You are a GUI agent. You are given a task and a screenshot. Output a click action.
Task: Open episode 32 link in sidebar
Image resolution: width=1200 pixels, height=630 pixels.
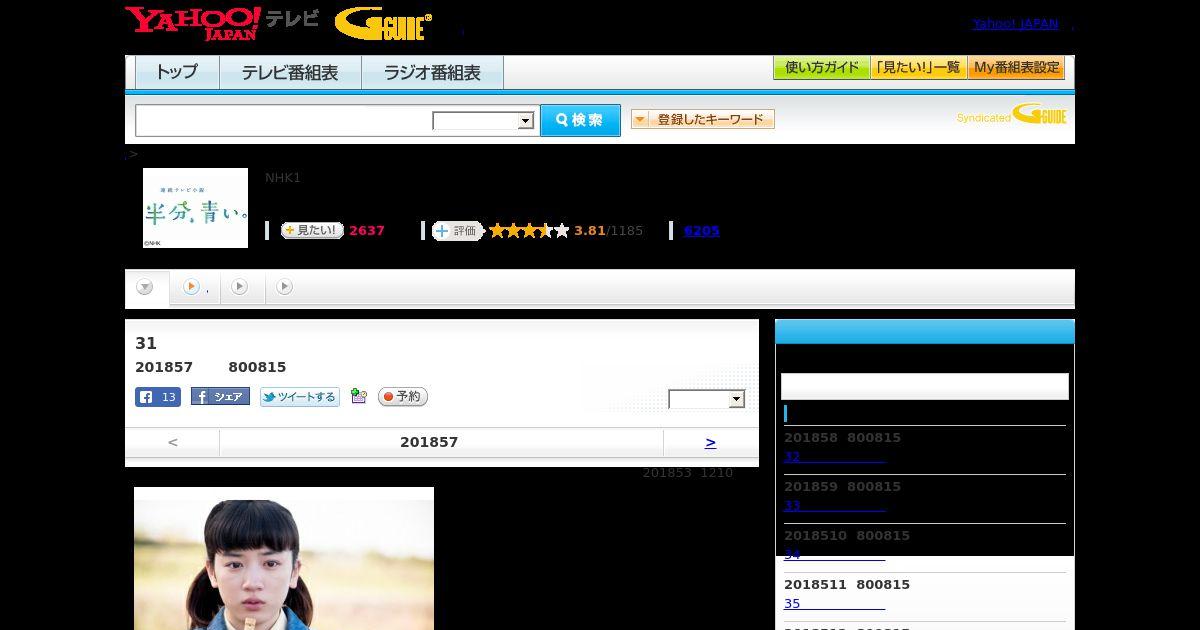834,457
